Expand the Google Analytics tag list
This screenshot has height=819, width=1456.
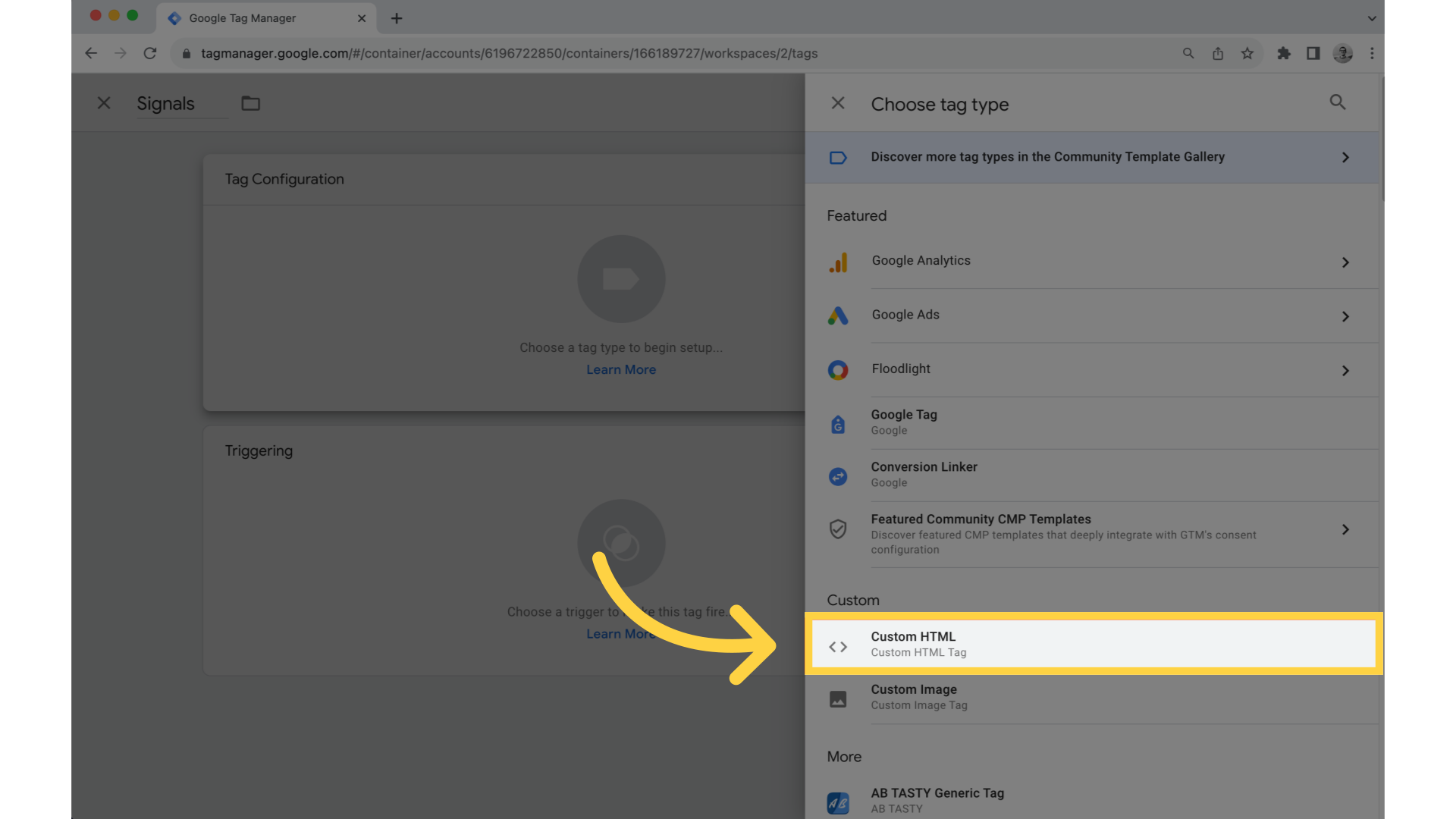coord(1345,262)
